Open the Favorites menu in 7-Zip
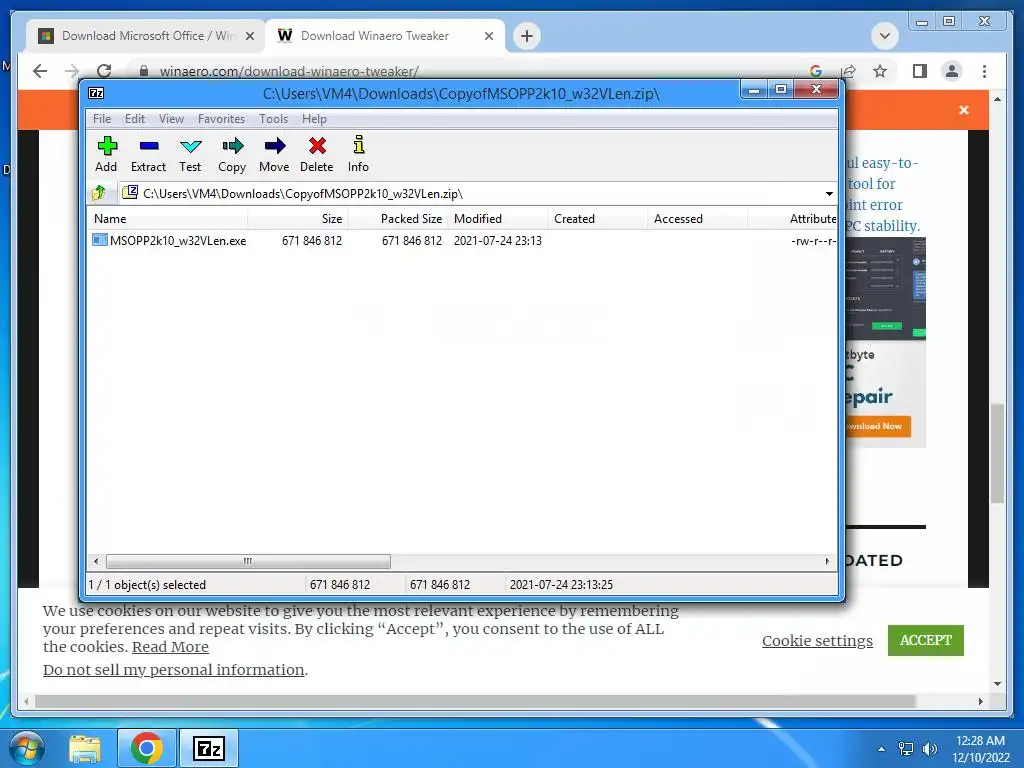 [221, 119]
